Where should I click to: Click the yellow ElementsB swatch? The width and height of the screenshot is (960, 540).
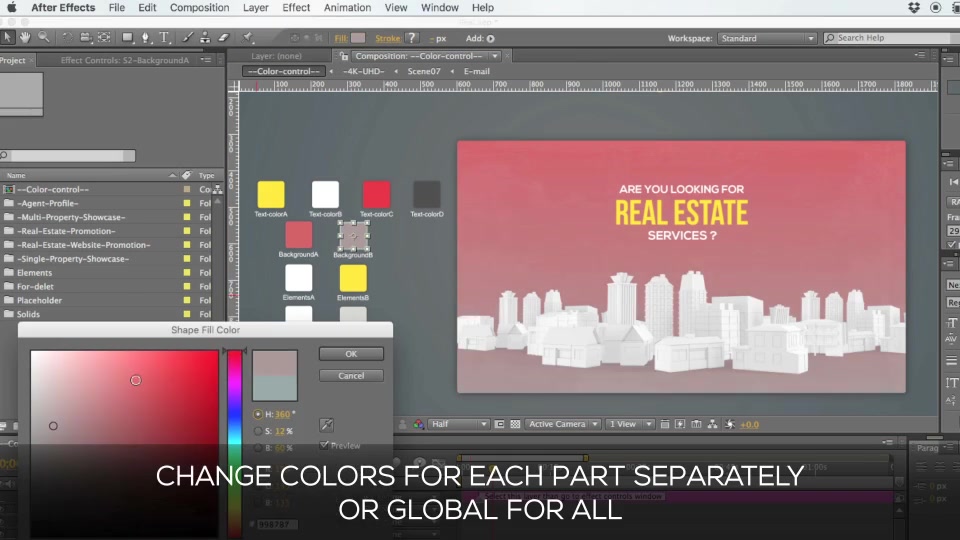(x=353, y=279)
